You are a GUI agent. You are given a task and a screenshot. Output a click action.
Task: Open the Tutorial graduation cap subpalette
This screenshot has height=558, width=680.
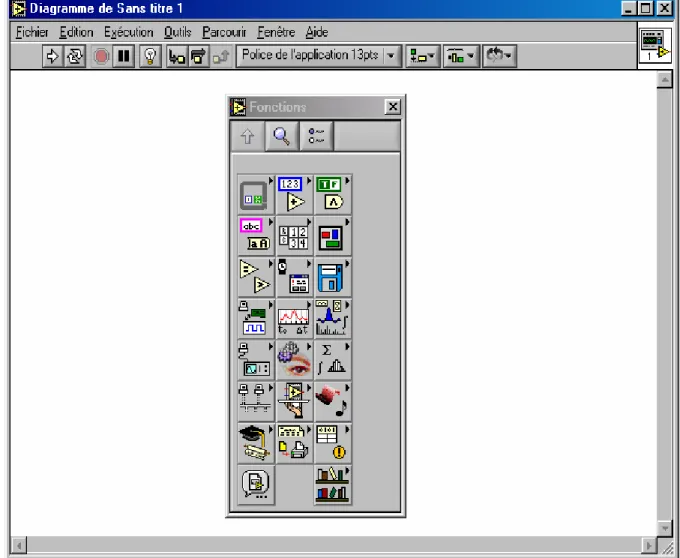pyautogui.click(x=256, y=443)
